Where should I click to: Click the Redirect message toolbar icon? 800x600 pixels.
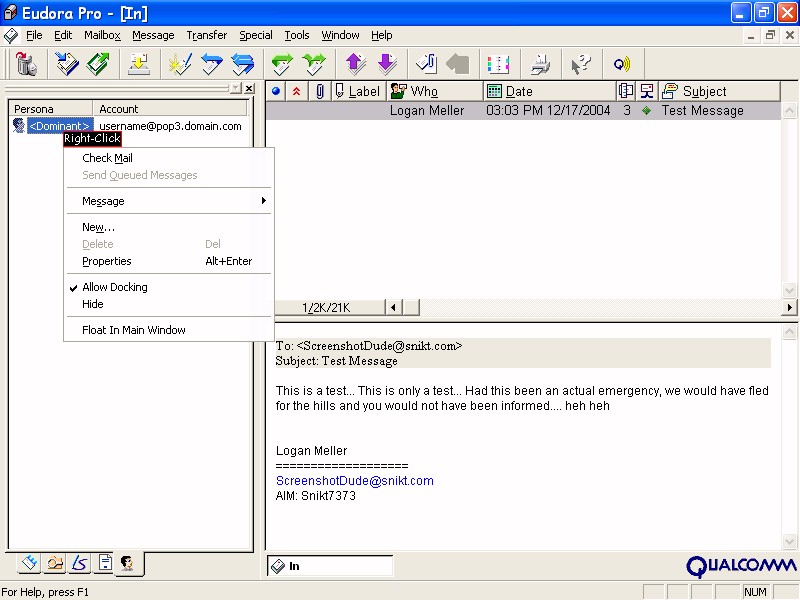[314, 64]
